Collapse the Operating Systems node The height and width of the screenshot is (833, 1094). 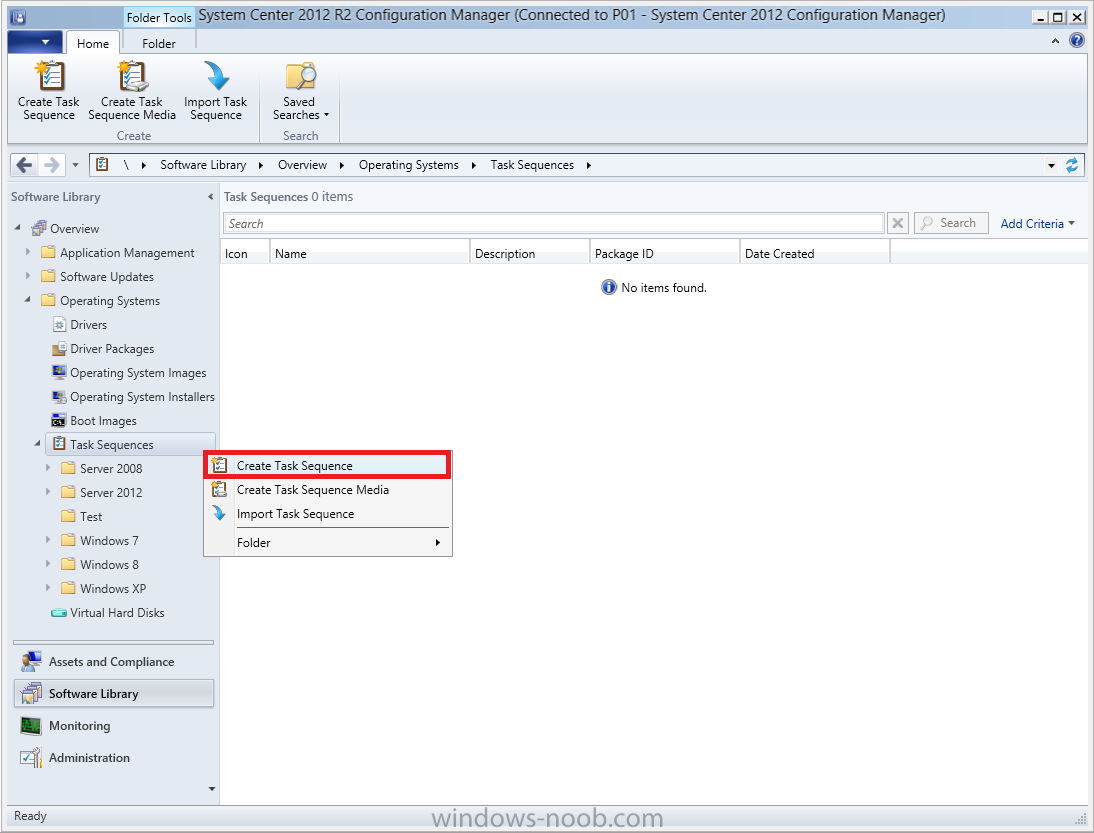[28, 299]
